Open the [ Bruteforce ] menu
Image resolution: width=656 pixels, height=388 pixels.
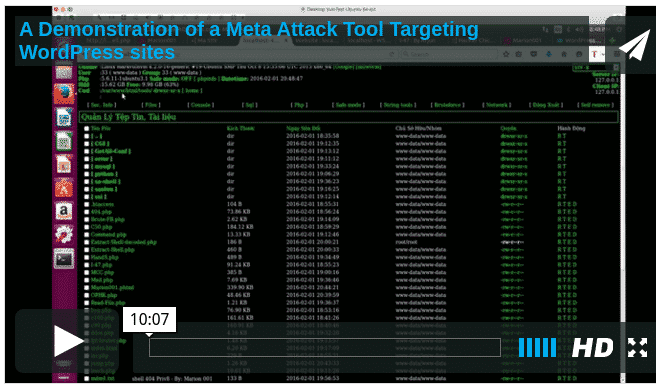[x=448, y=105]
